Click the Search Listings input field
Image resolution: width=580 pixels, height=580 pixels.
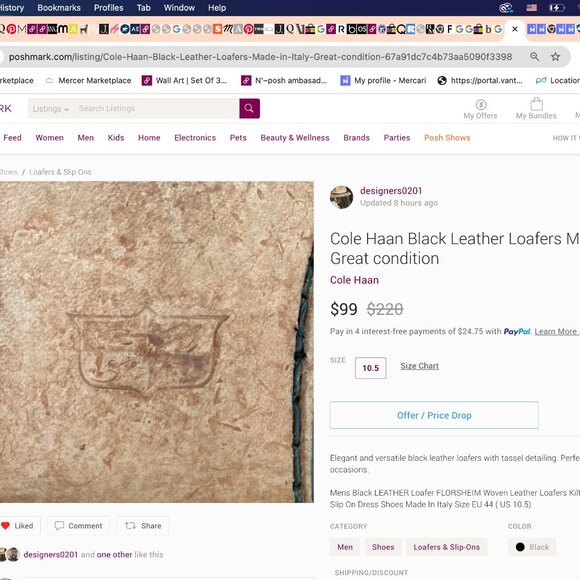[156, 109]
